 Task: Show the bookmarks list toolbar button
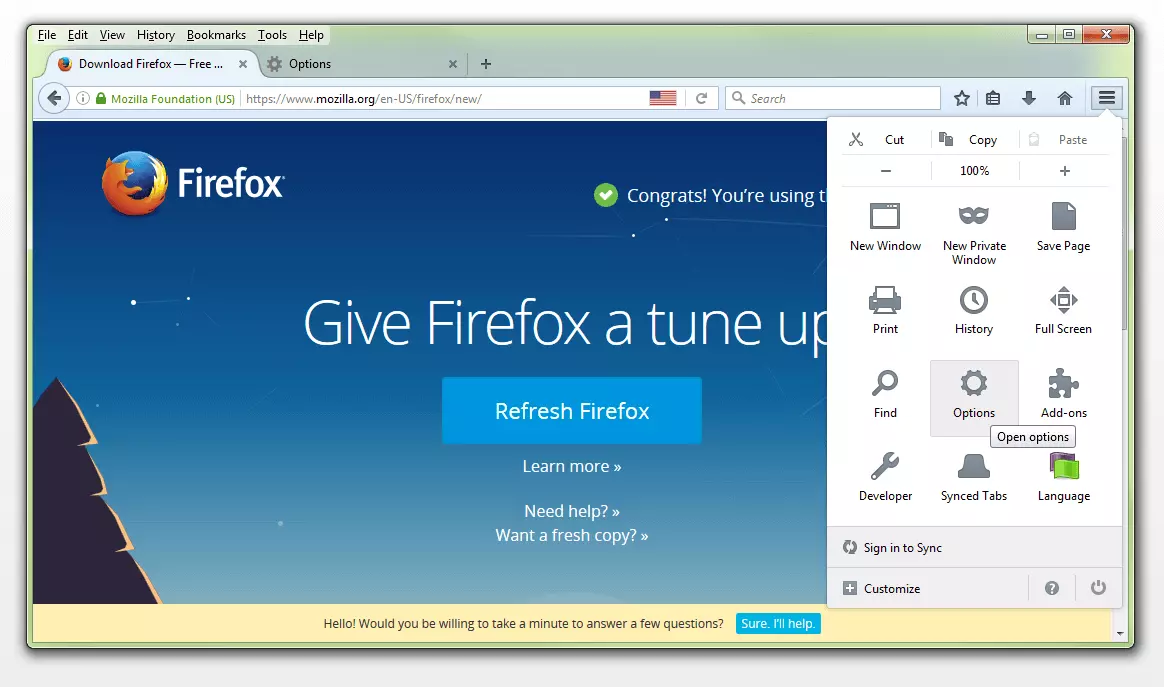tap(993, 98)
